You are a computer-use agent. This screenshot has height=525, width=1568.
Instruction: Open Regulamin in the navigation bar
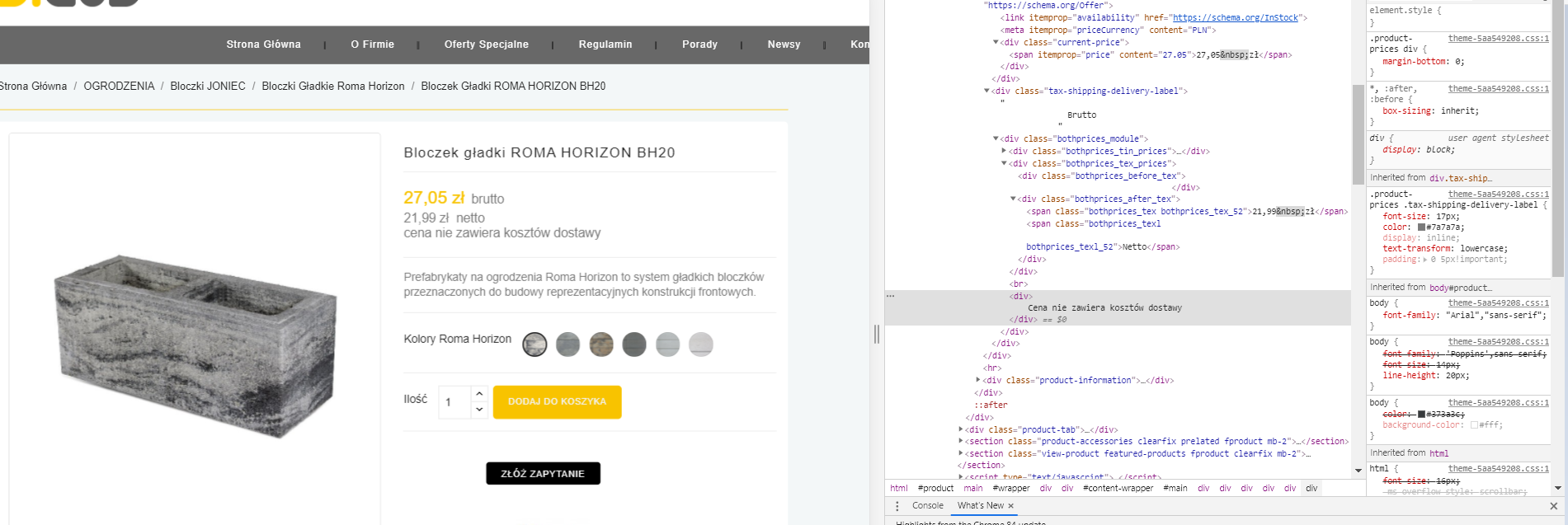click(605, 45)
